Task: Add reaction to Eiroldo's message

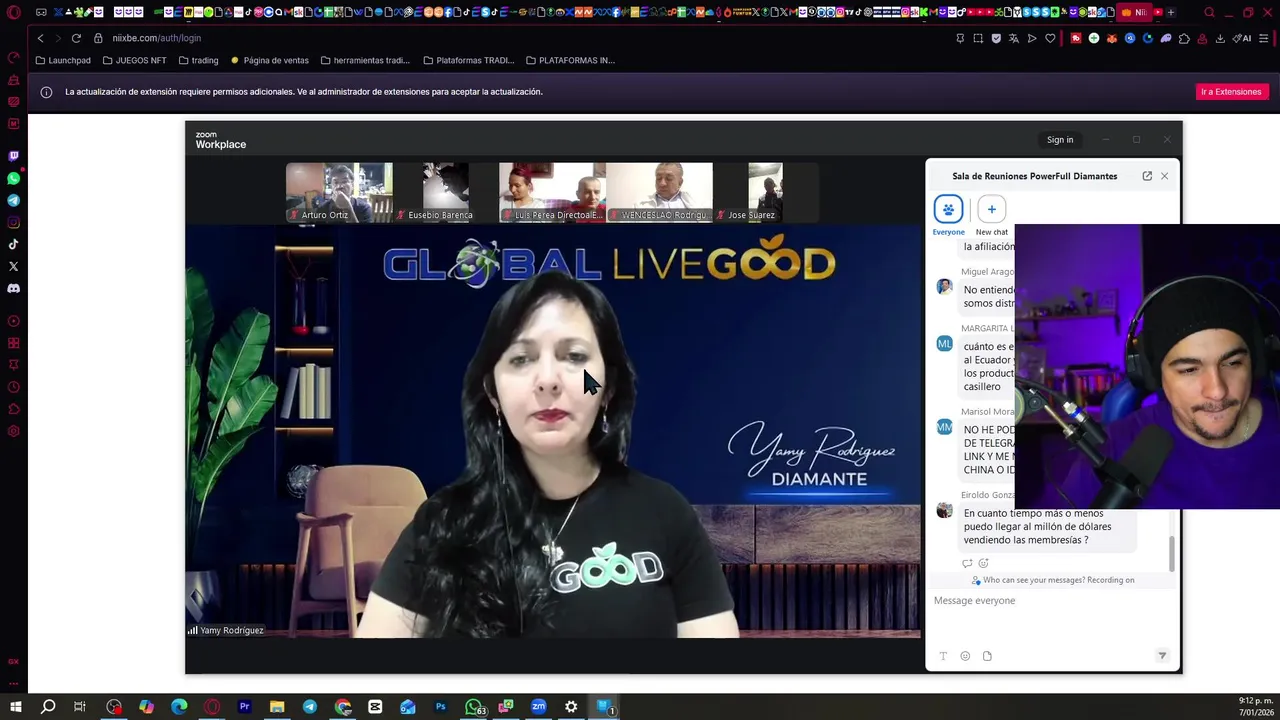Action: pyautogui.click(x=984, y=563)
